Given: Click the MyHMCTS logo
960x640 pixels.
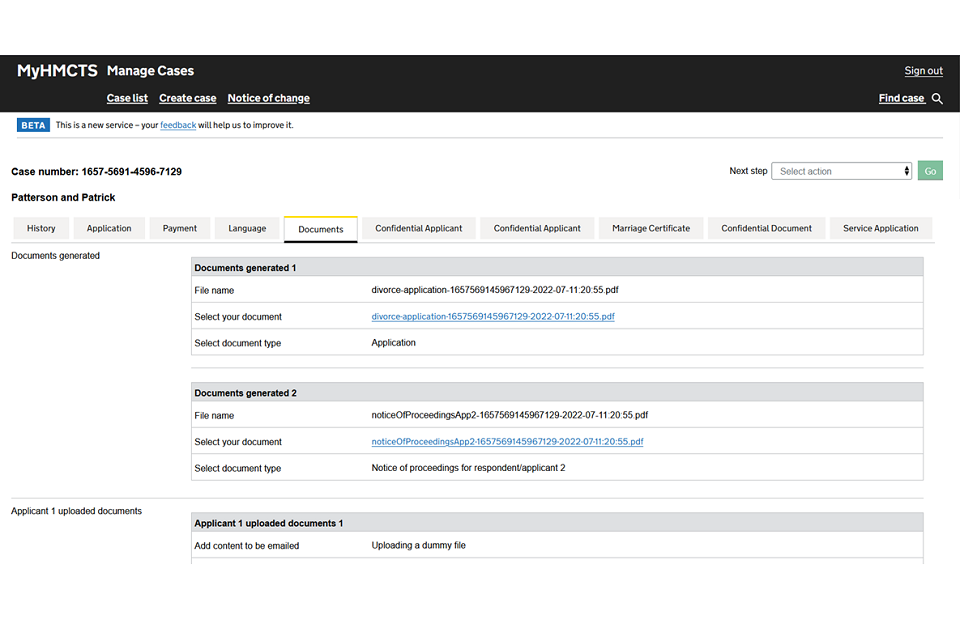Looking at the screenshot, I should [x=57, y=71].
